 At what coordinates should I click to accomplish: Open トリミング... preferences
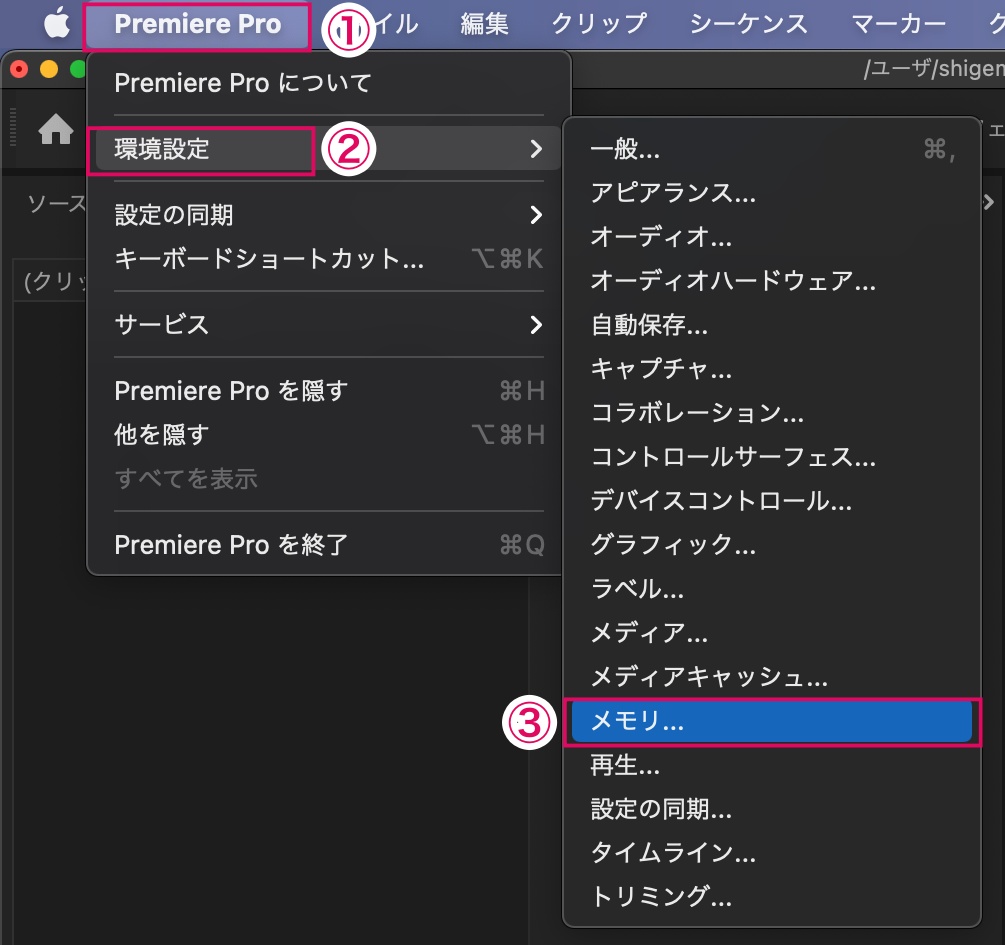click(772, 897)
